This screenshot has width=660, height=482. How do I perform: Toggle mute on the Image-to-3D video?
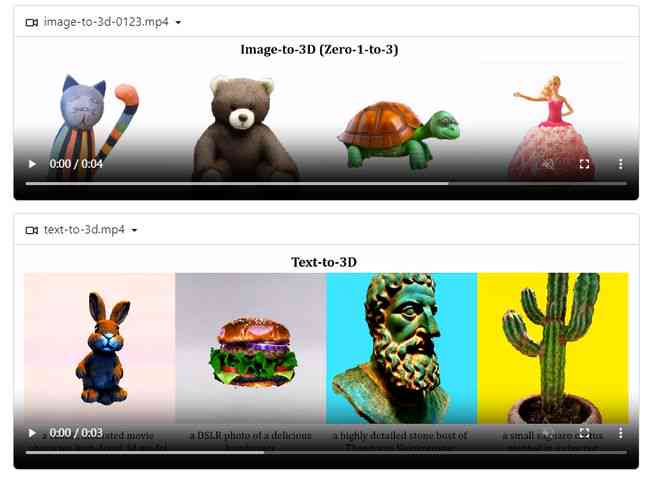point(548,164)
